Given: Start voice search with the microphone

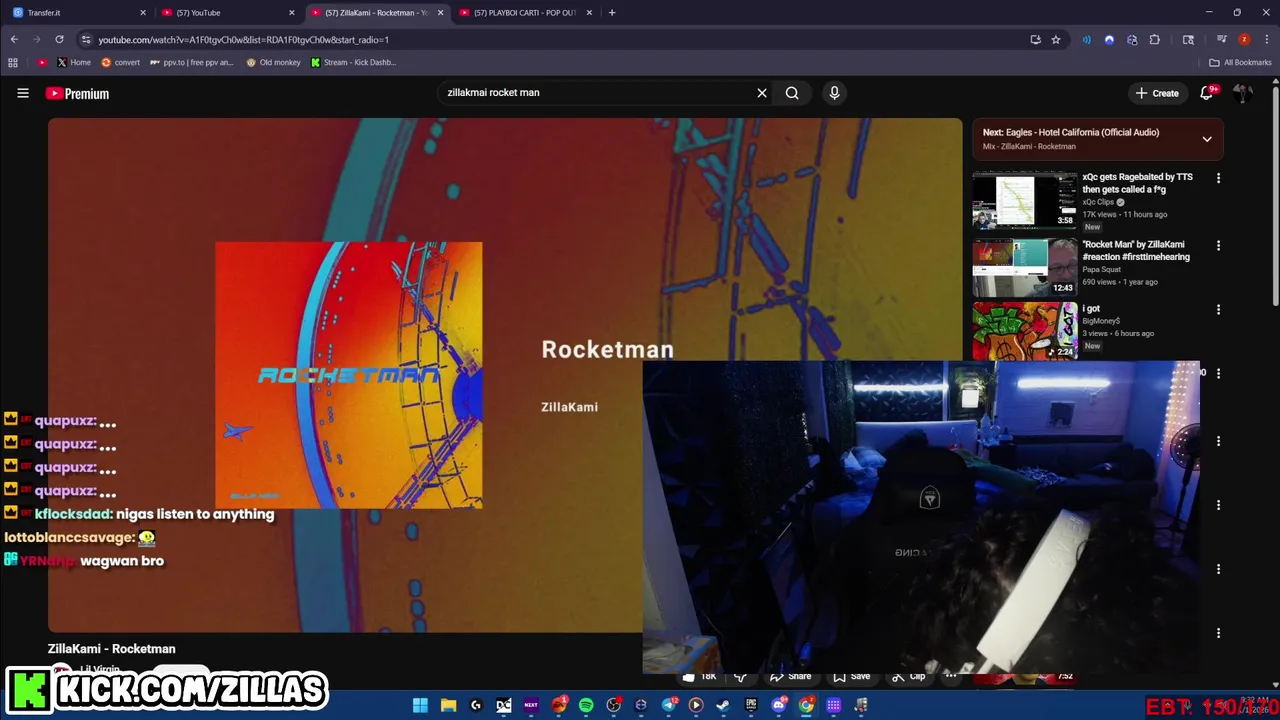Looking at the screenshot, I should point(834,93).
